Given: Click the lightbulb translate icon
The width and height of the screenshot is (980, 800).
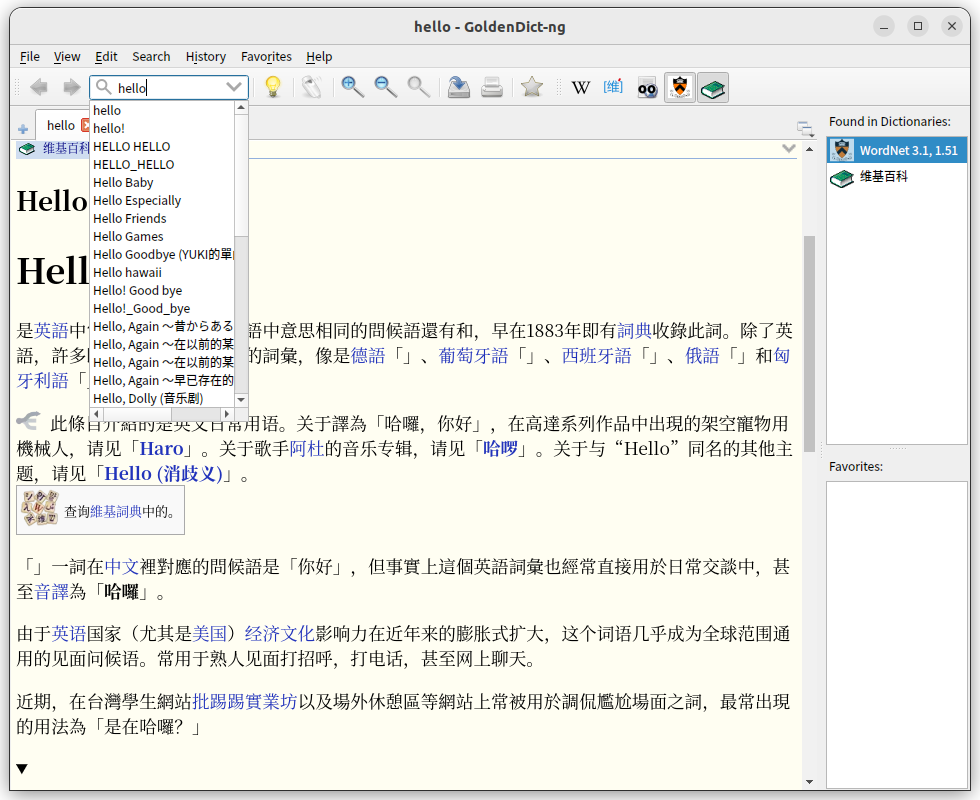Looking at the screenshot, I should point(272,88).
